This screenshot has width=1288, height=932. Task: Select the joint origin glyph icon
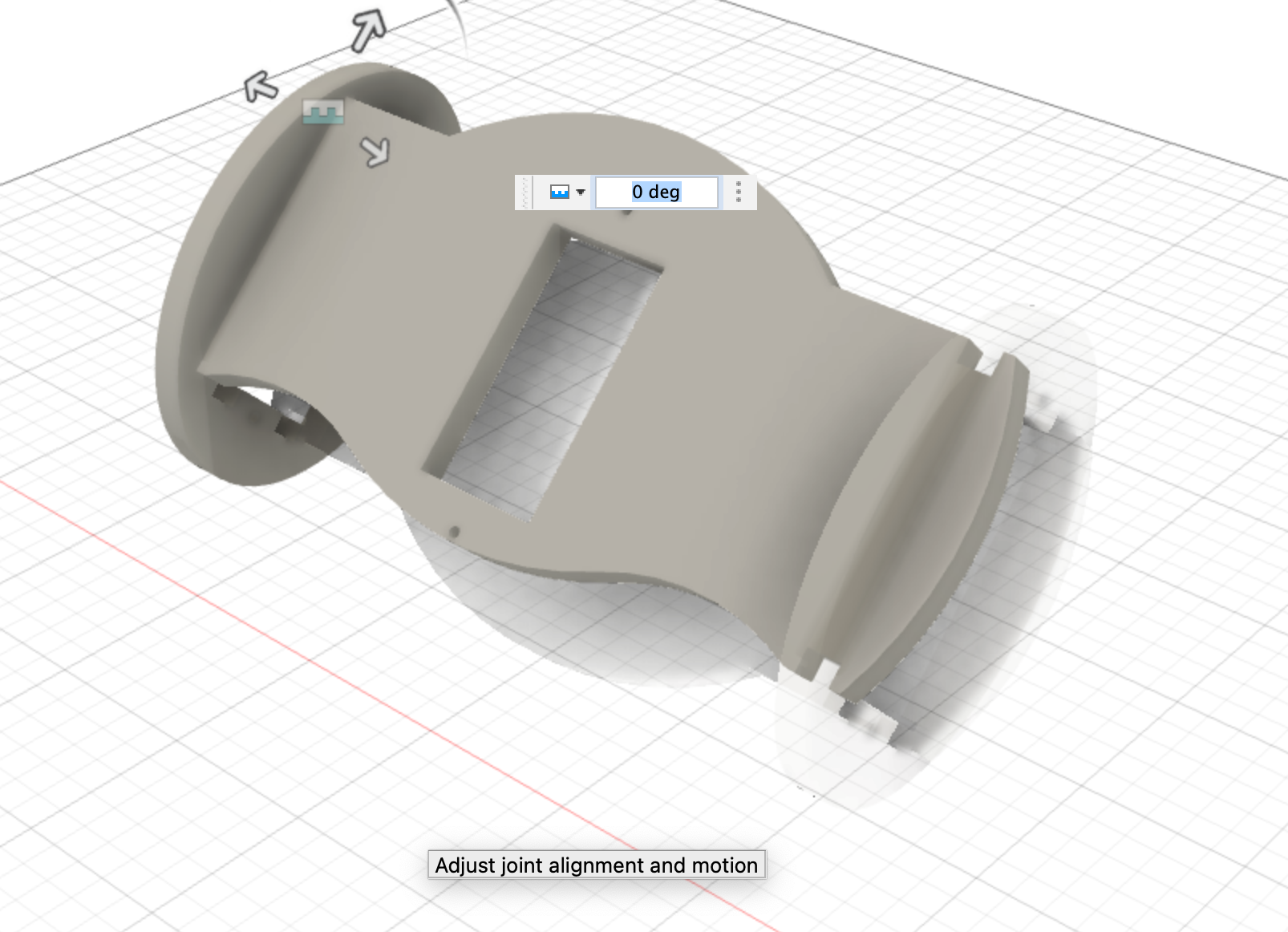pyautogui.click(x=324, y=112)
